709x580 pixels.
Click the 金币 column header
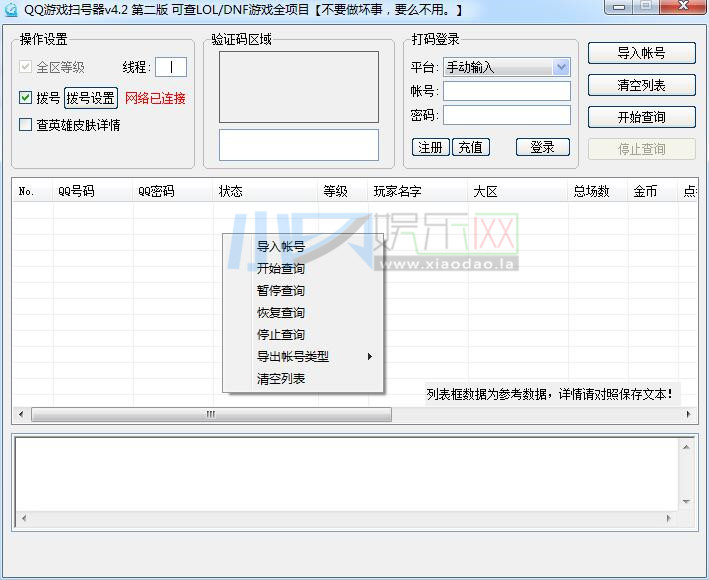click(653, 191)
